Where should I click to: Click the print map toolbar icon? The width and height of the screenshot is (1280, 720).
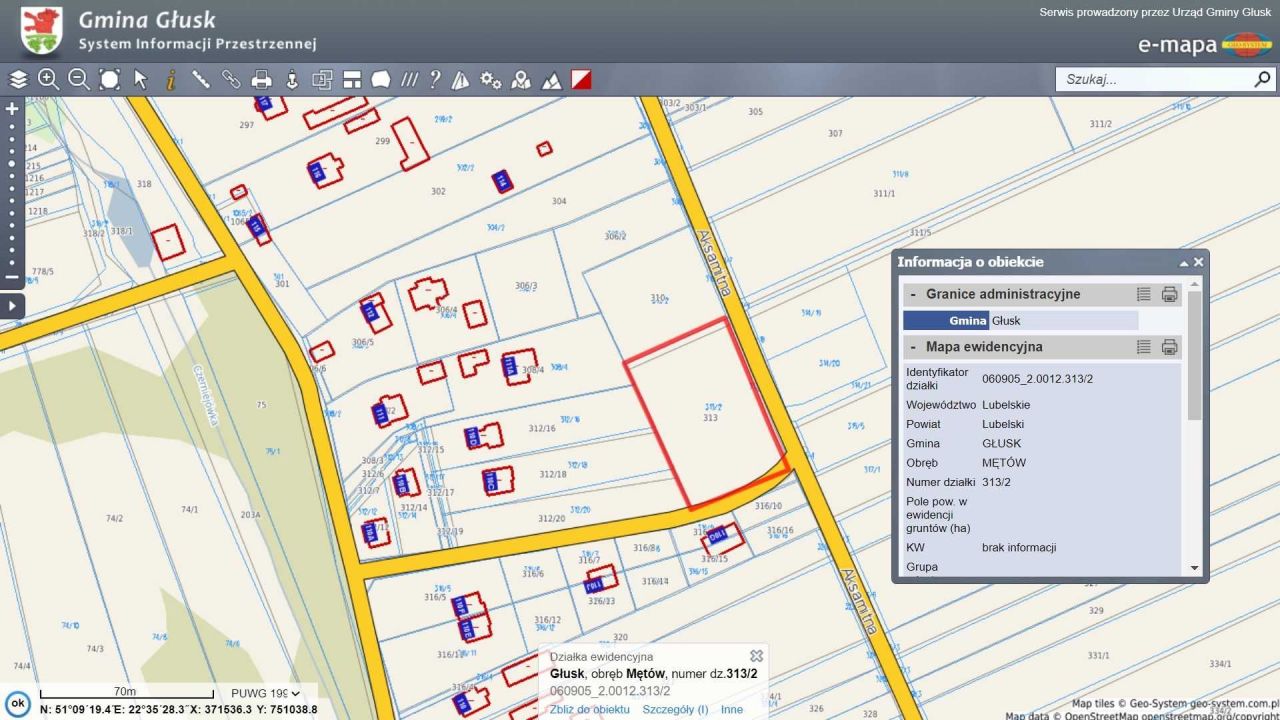point(262,80)
